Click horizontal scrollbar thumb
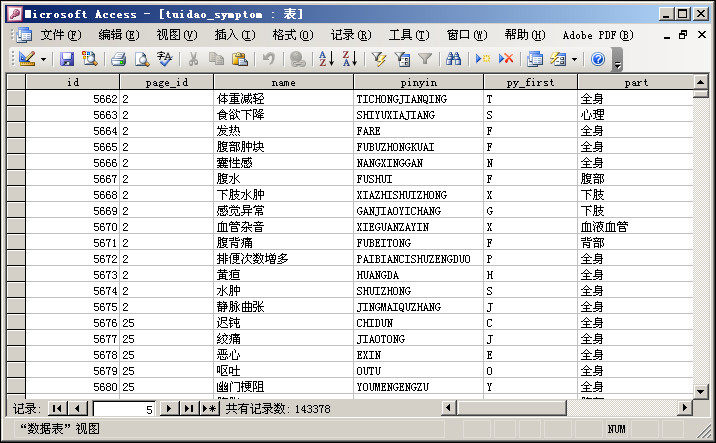 tap(512, 407)
